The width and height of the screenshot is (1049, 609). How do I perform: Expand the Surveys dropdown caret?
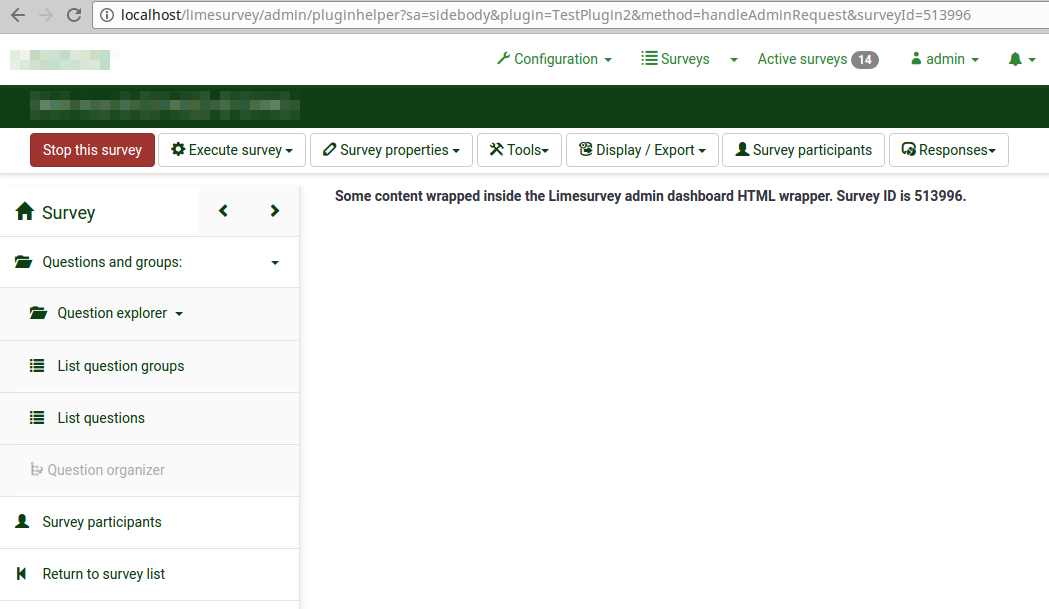(x=734, y=60)
